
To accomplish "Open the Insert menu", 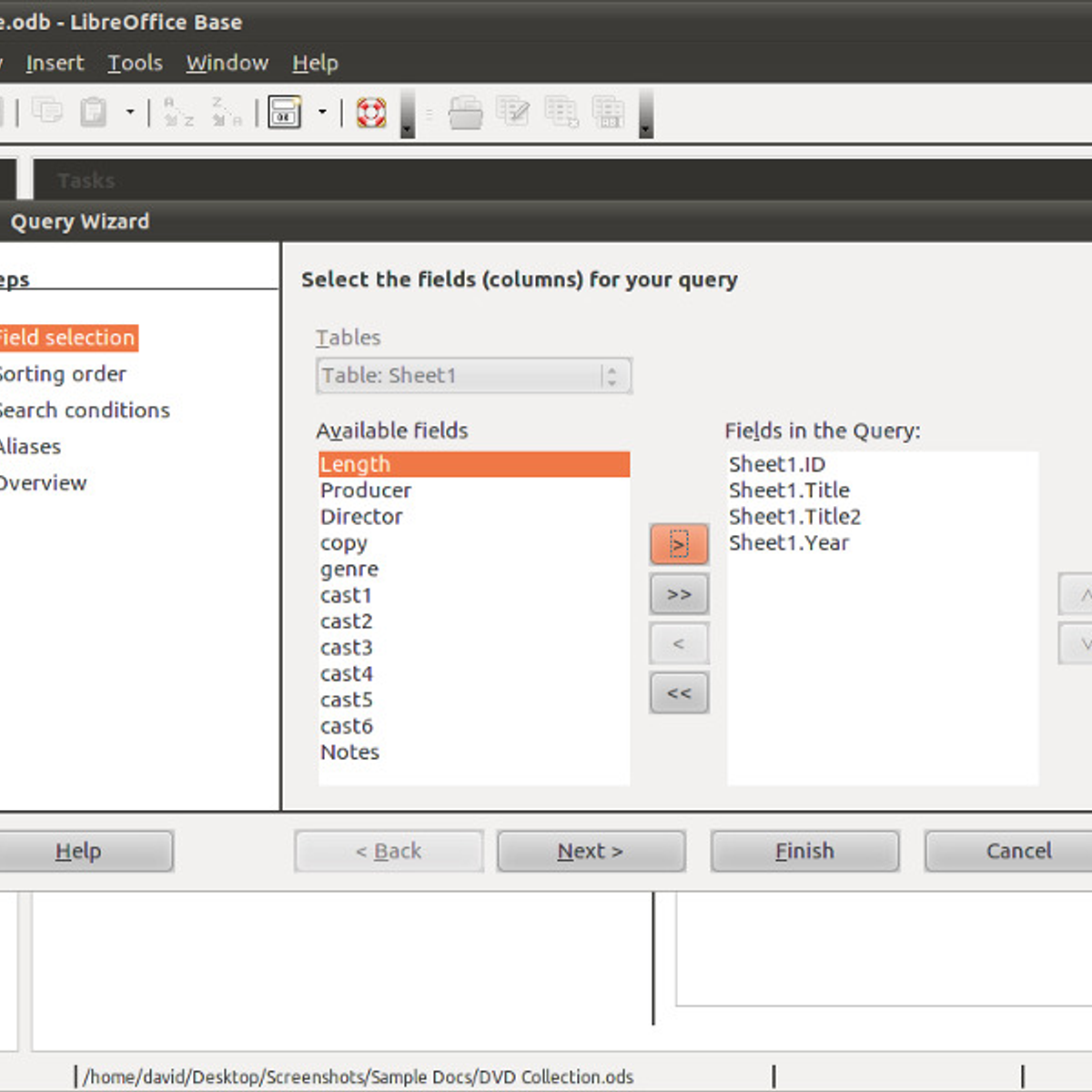I will tap(55, 63).
